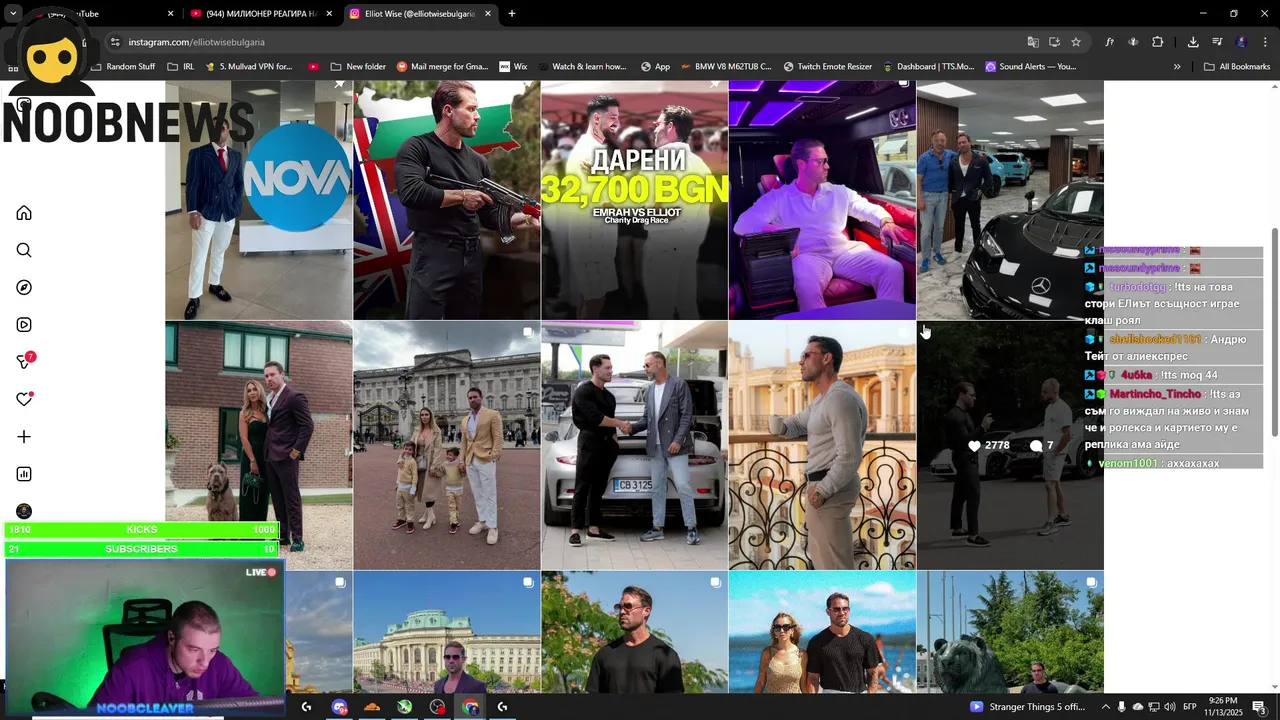Open Chrome Downloads
Screen dimensions: 1280x720
coord(1193,42)
